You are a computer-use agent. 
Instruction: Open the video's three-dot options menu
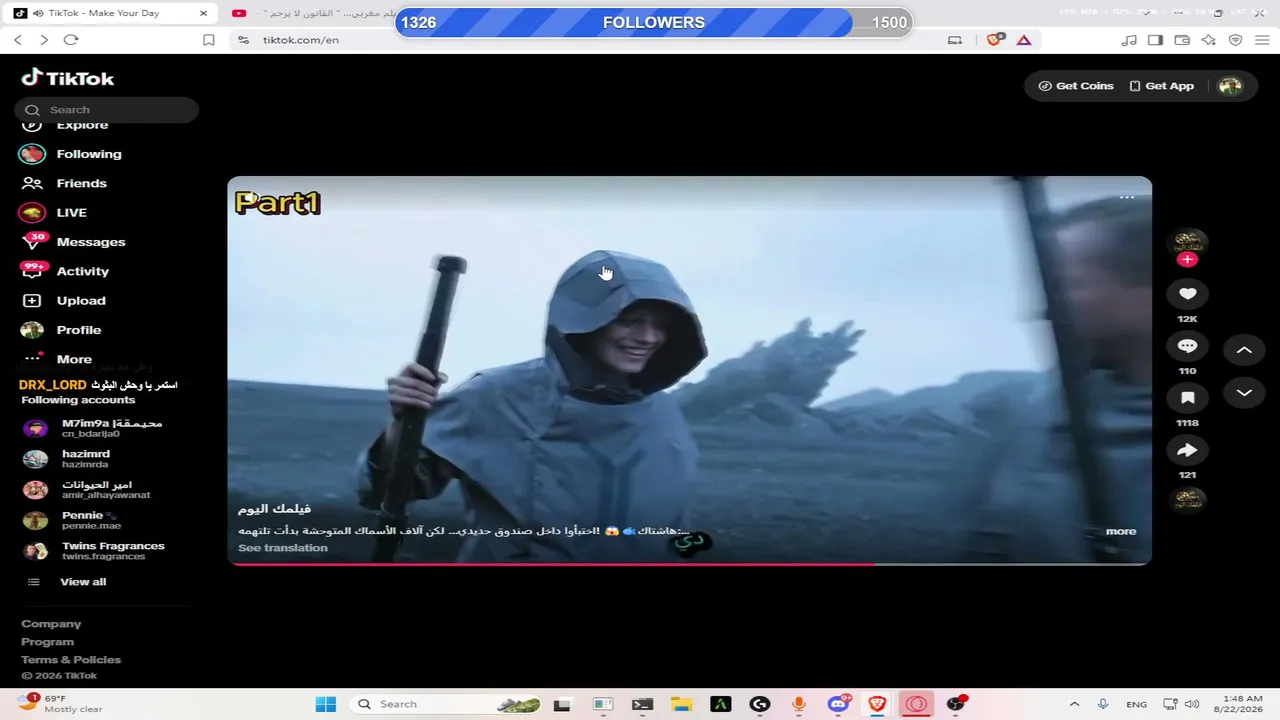click(1127, 197)
